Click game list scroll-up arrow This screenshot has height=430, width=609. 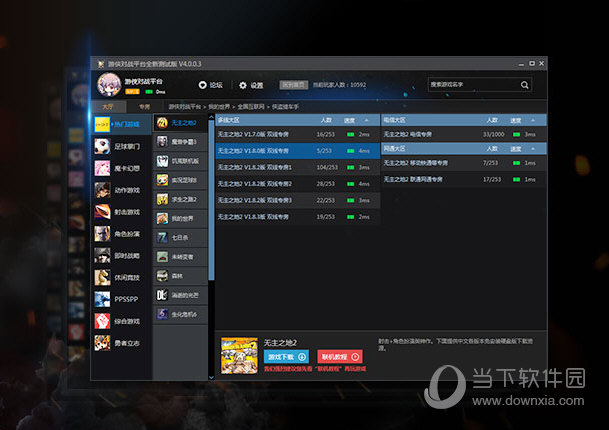coord(211,117)
